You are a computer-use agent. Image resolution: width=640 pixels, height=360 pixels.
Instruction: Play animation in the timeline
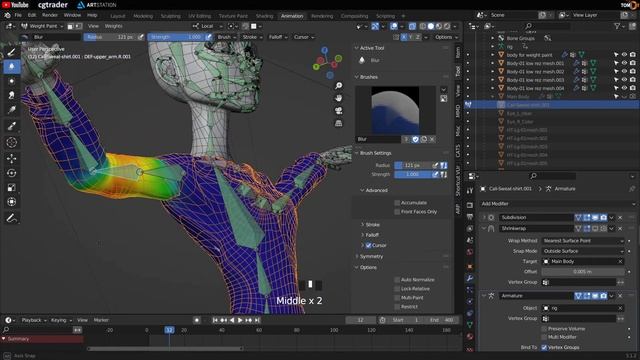coord(240,320)
